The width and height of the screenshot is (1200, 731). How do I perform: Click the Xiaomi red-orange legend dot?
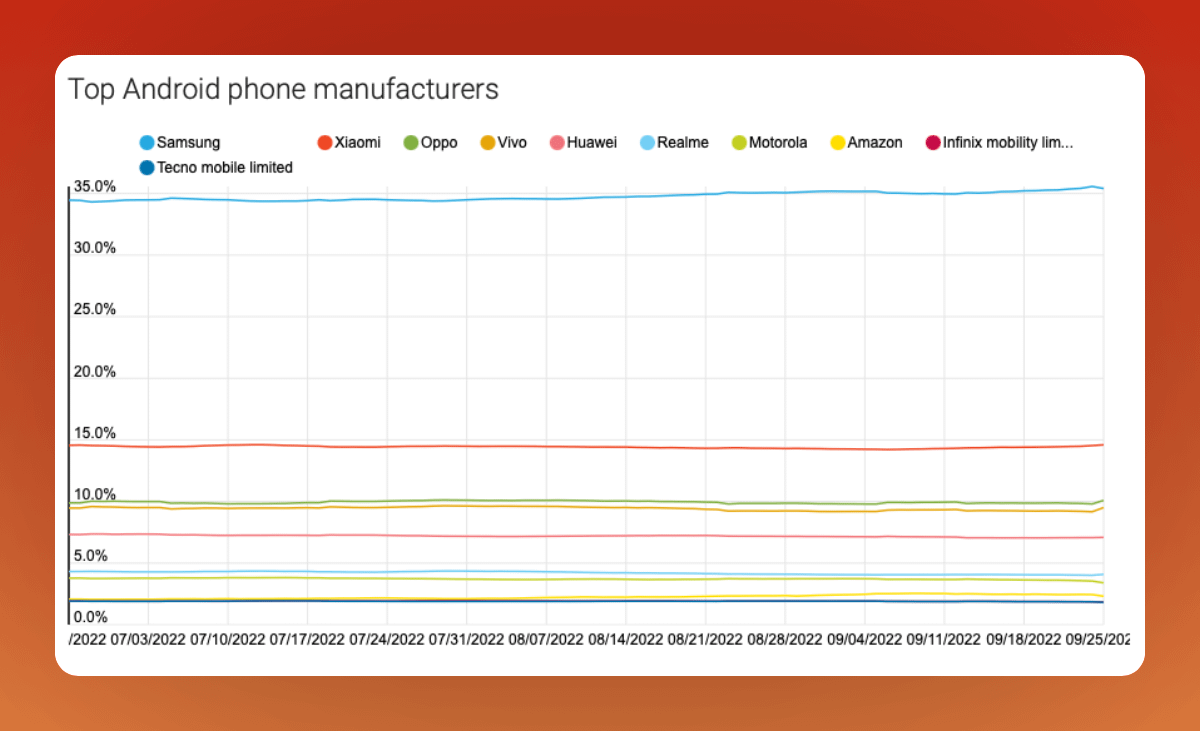click(x=323, y=143)
